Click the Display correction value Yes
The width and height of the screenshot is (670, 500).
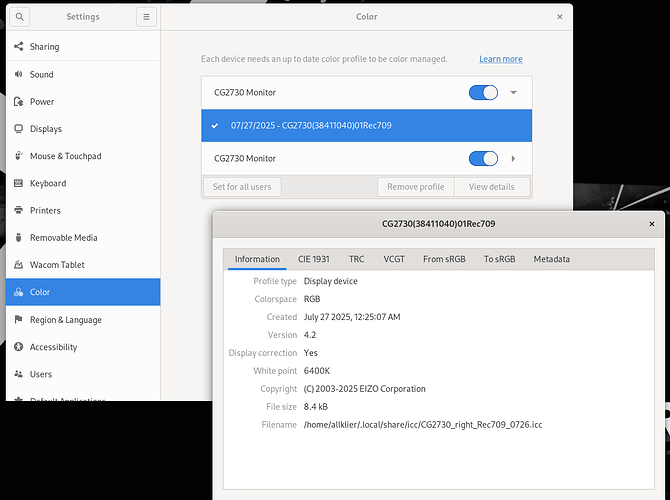(311, 353)
